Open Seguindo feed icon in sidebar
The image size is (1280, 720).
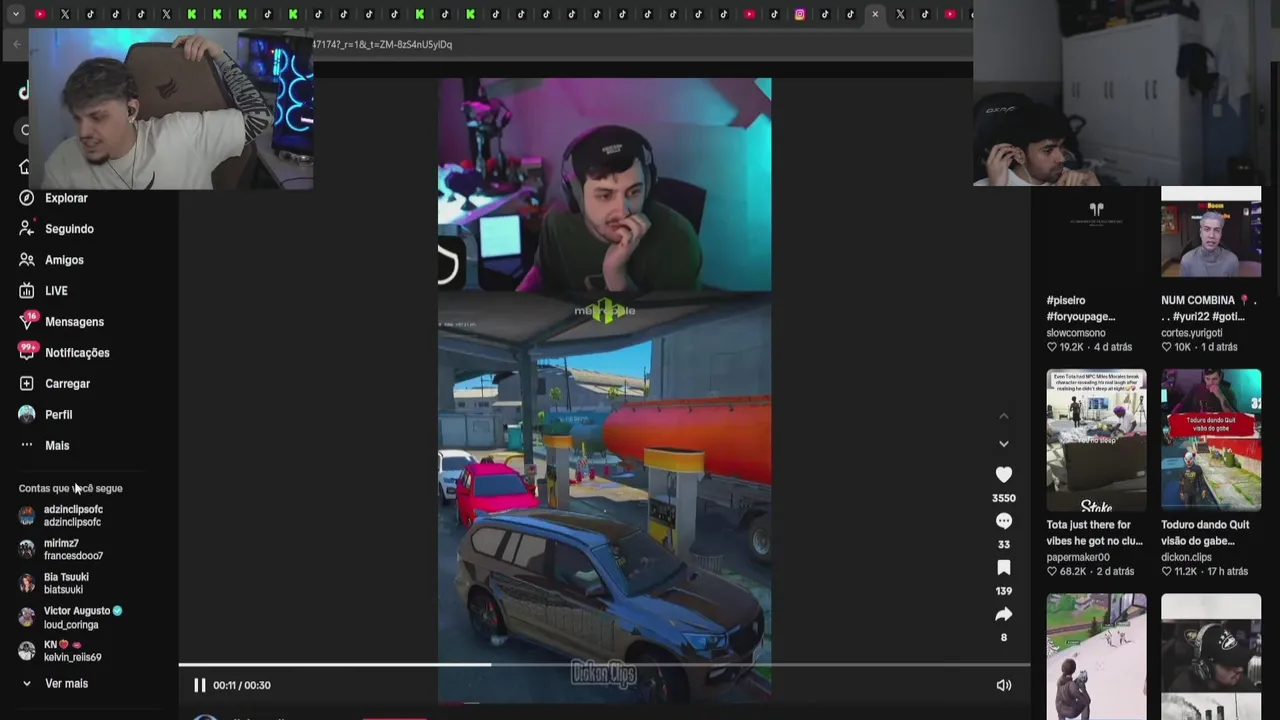(x=26, y=229)
